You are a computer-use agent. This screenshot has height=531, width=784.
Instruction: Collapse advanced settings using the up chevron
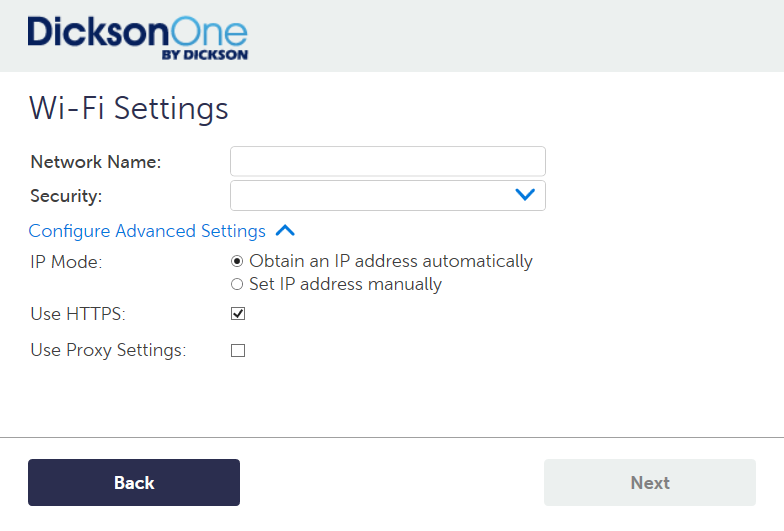click(x=285, y=231)
